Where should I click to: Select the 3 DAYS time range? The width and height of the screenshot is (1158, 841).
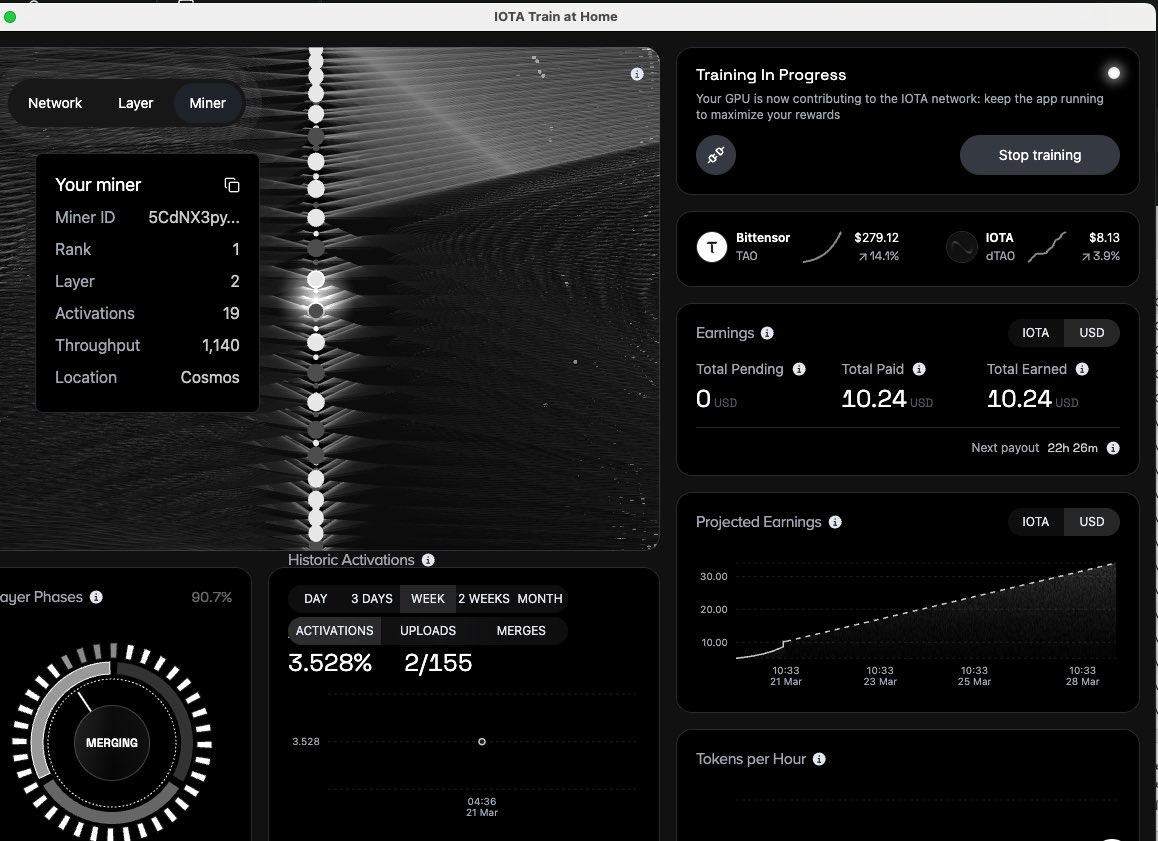coord(371,599)
